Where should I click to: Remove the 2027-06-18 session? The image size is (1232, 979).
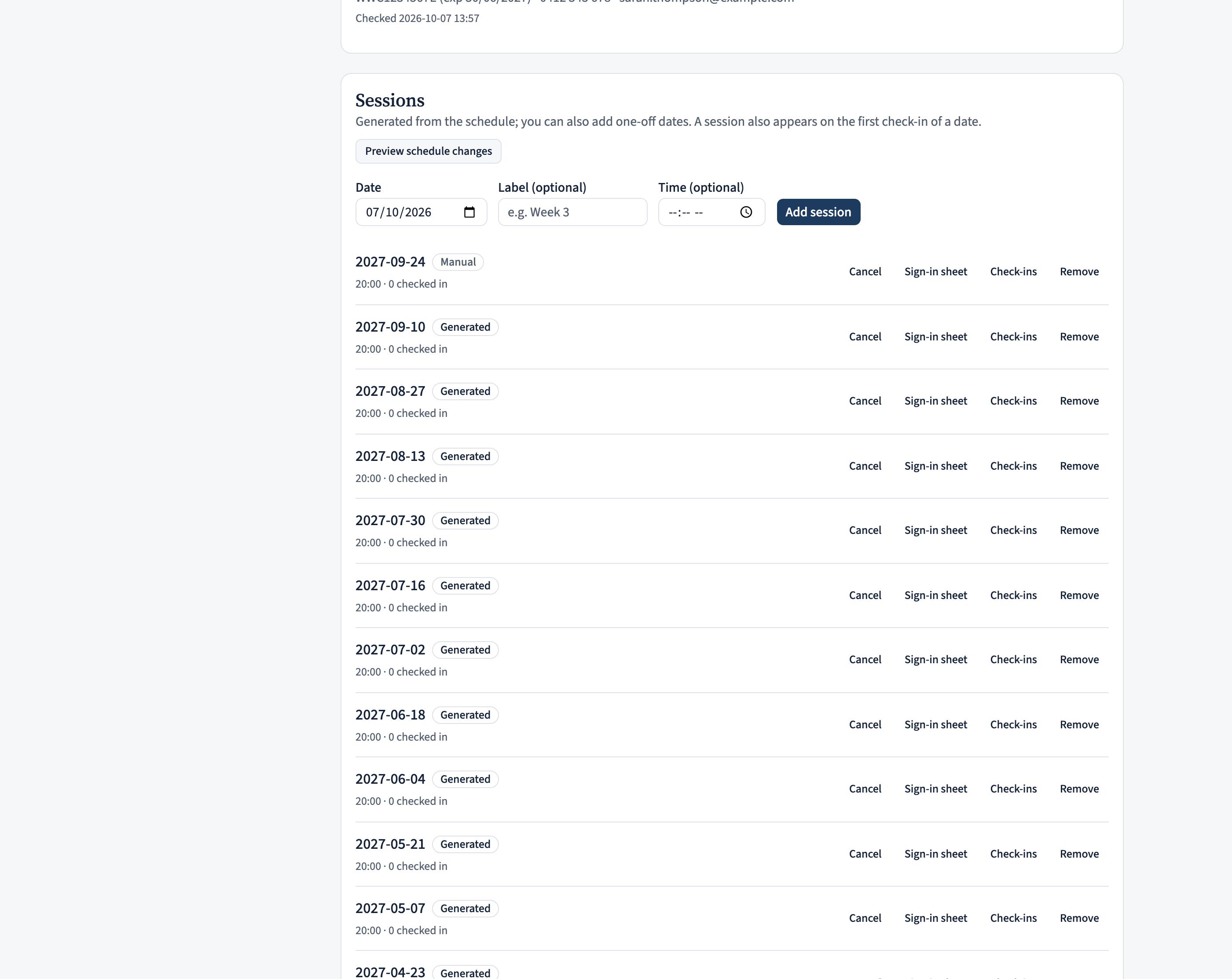(1079, 724)
